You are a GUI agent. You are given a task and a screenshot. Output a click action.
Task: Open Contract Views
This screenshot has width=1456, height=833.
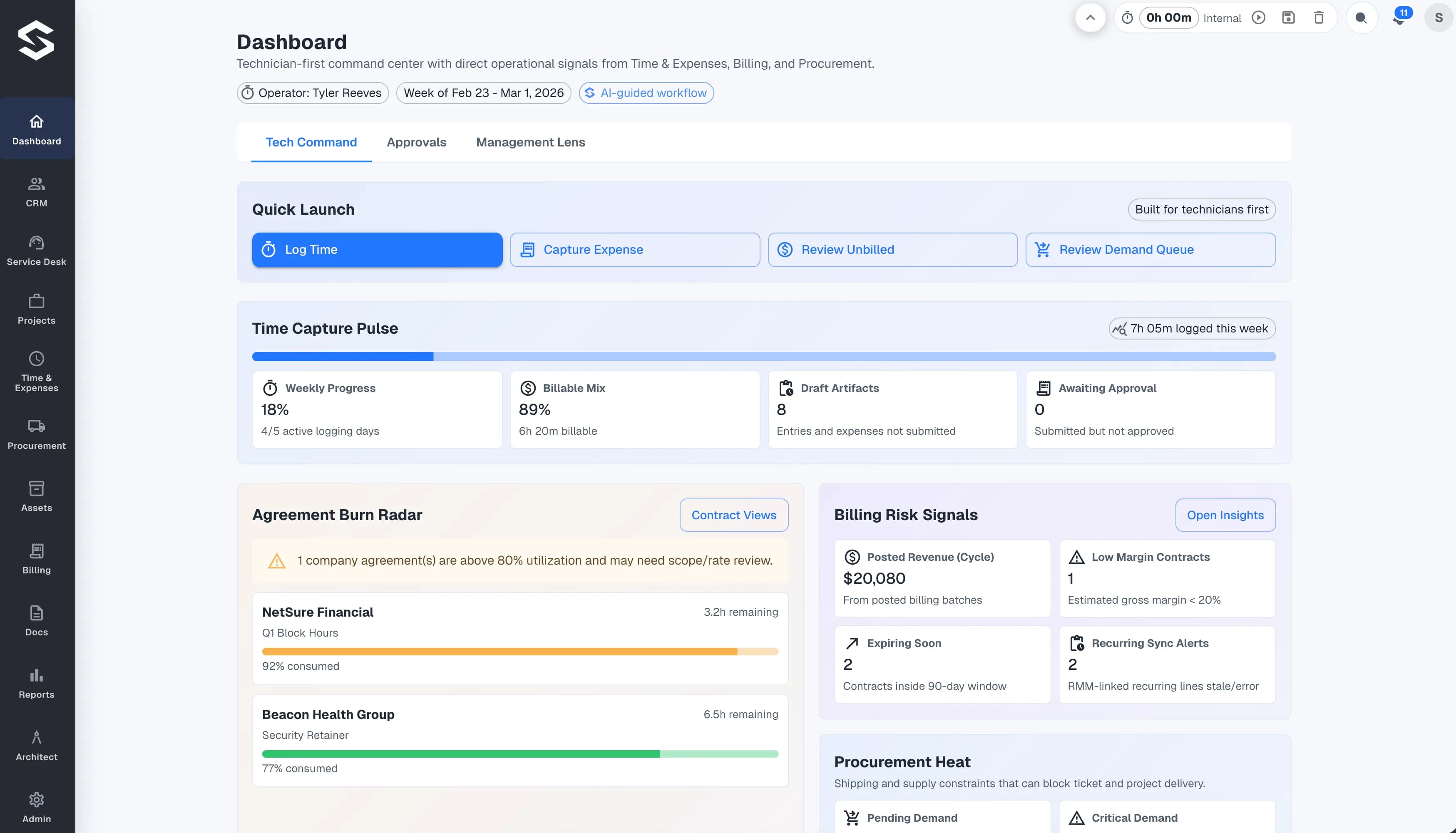(x=734, y=515)
